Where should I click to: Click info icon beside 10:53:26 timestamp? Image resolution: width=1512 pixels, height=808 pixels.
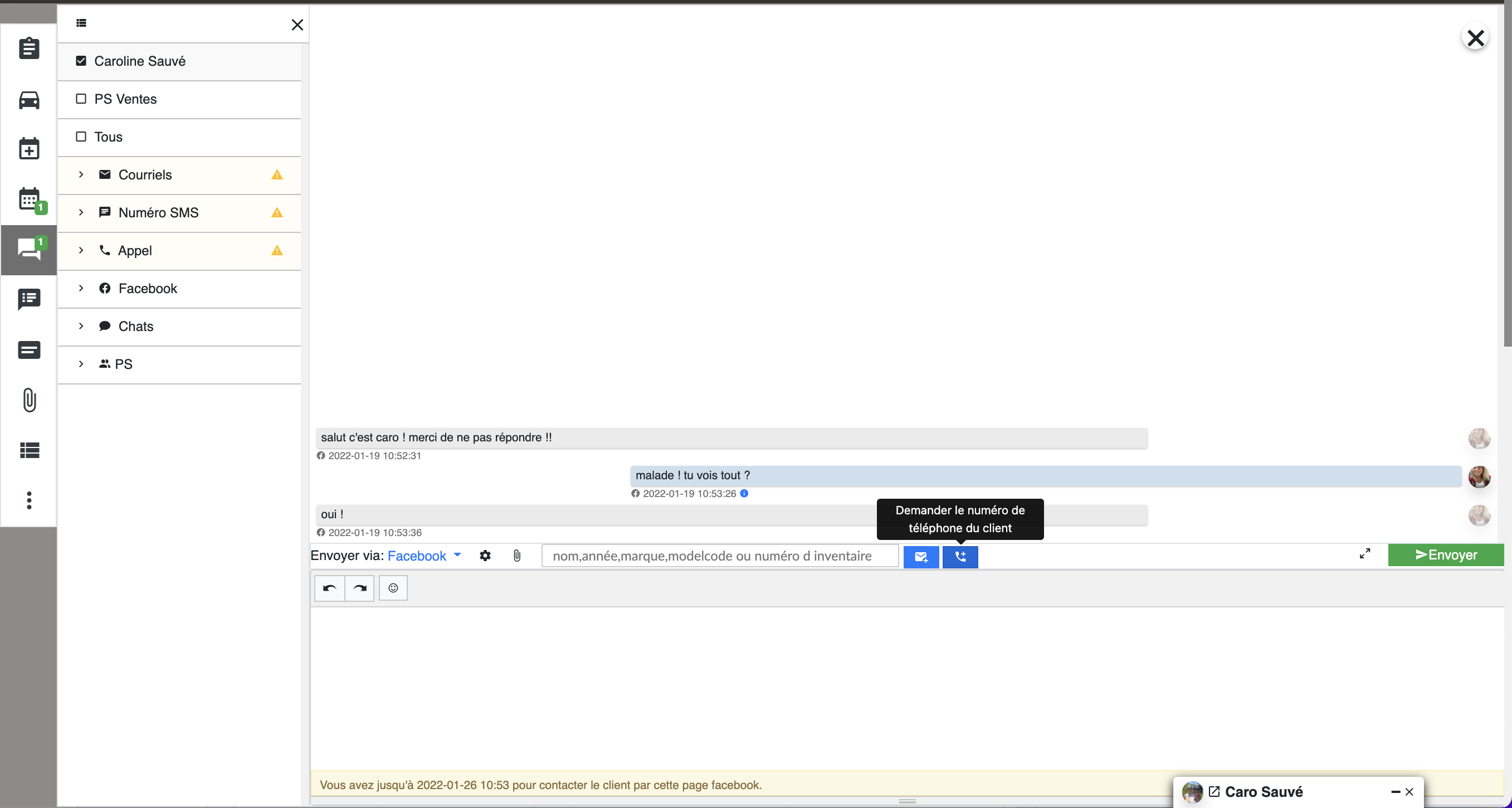pyautogui.click(x=744, y=493)
